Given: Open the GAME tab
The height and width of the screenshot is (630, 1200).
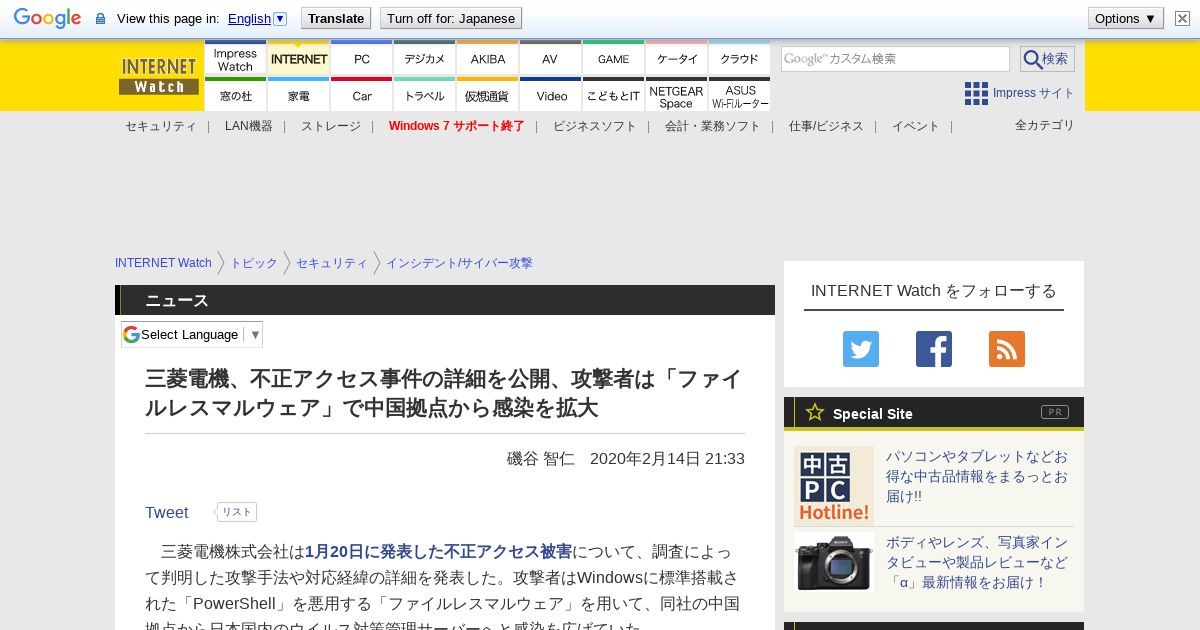Looking at the screenshot, I should pos(614,60).
